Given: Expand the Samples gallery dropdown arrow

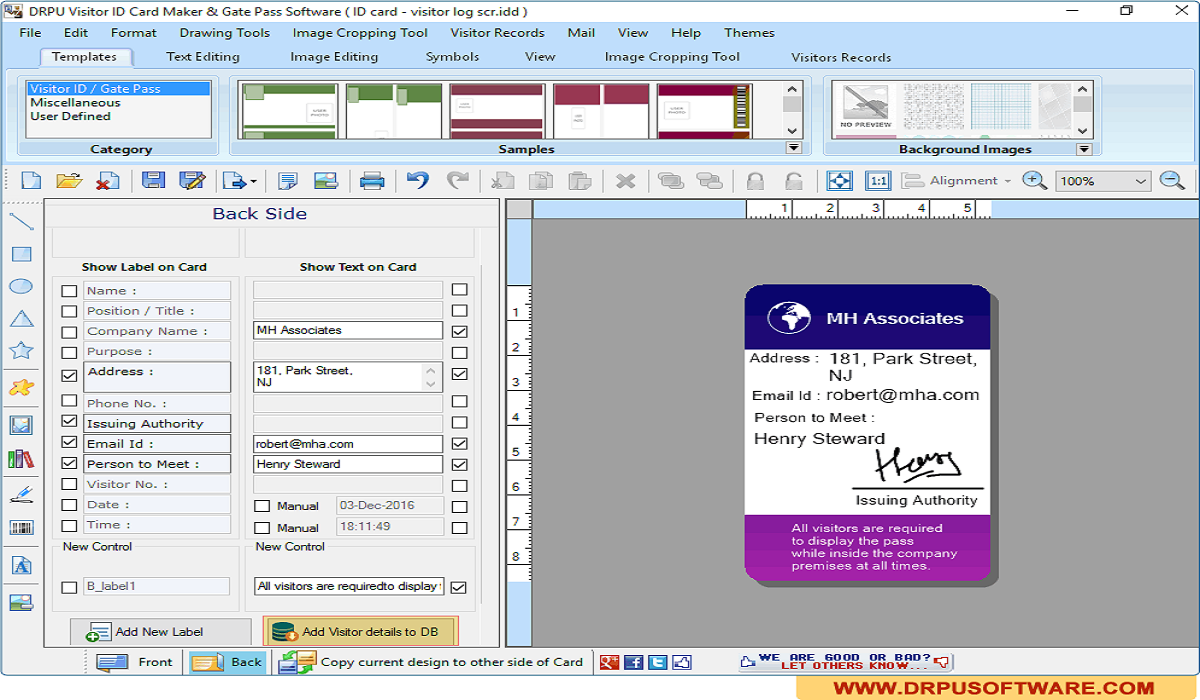Looking at the screenshot, I should [793, 148].
